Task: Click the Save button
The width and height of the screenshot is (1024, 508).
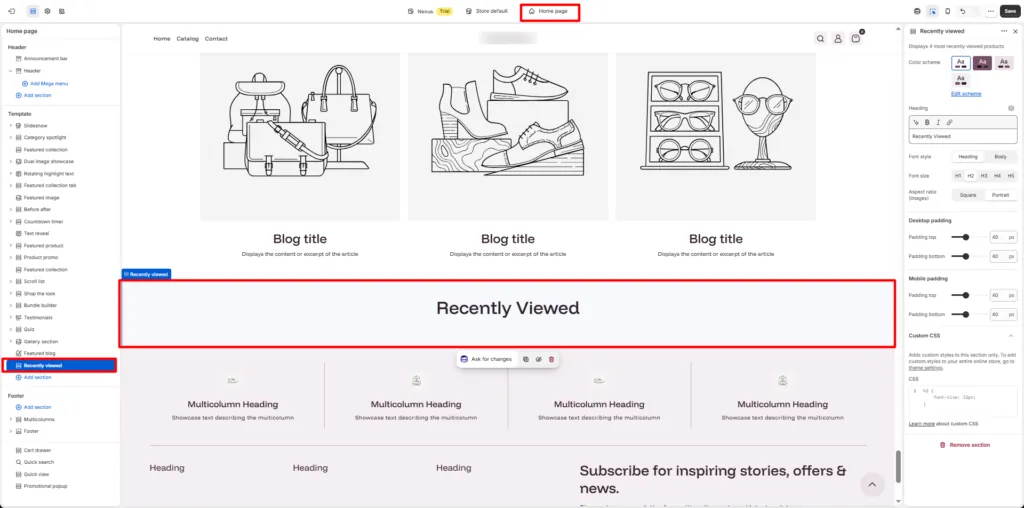Action: click(1009, 11)
